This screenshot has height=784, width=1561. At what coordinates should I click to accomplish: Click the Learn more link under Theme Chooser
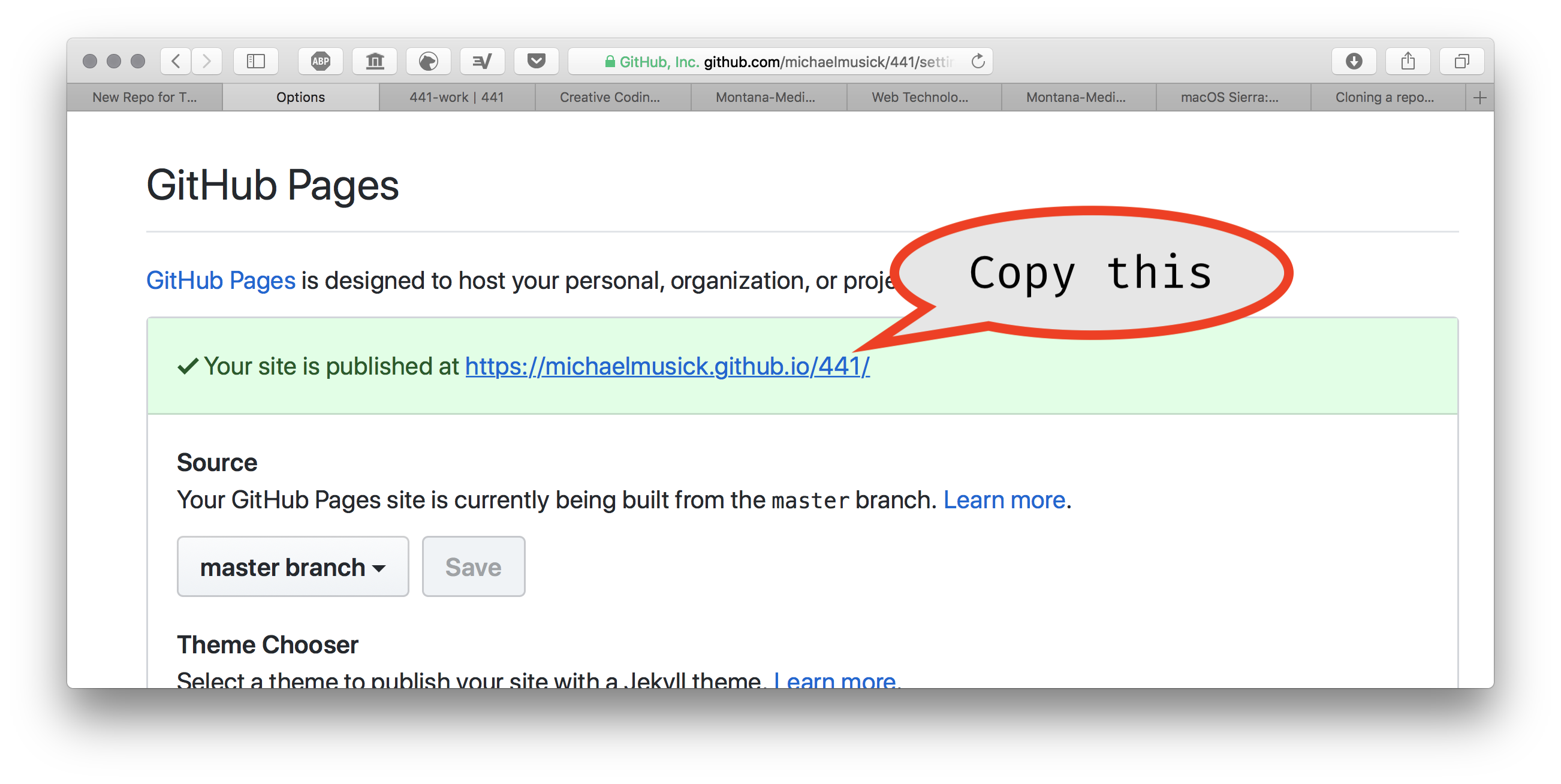pos(834,681)
